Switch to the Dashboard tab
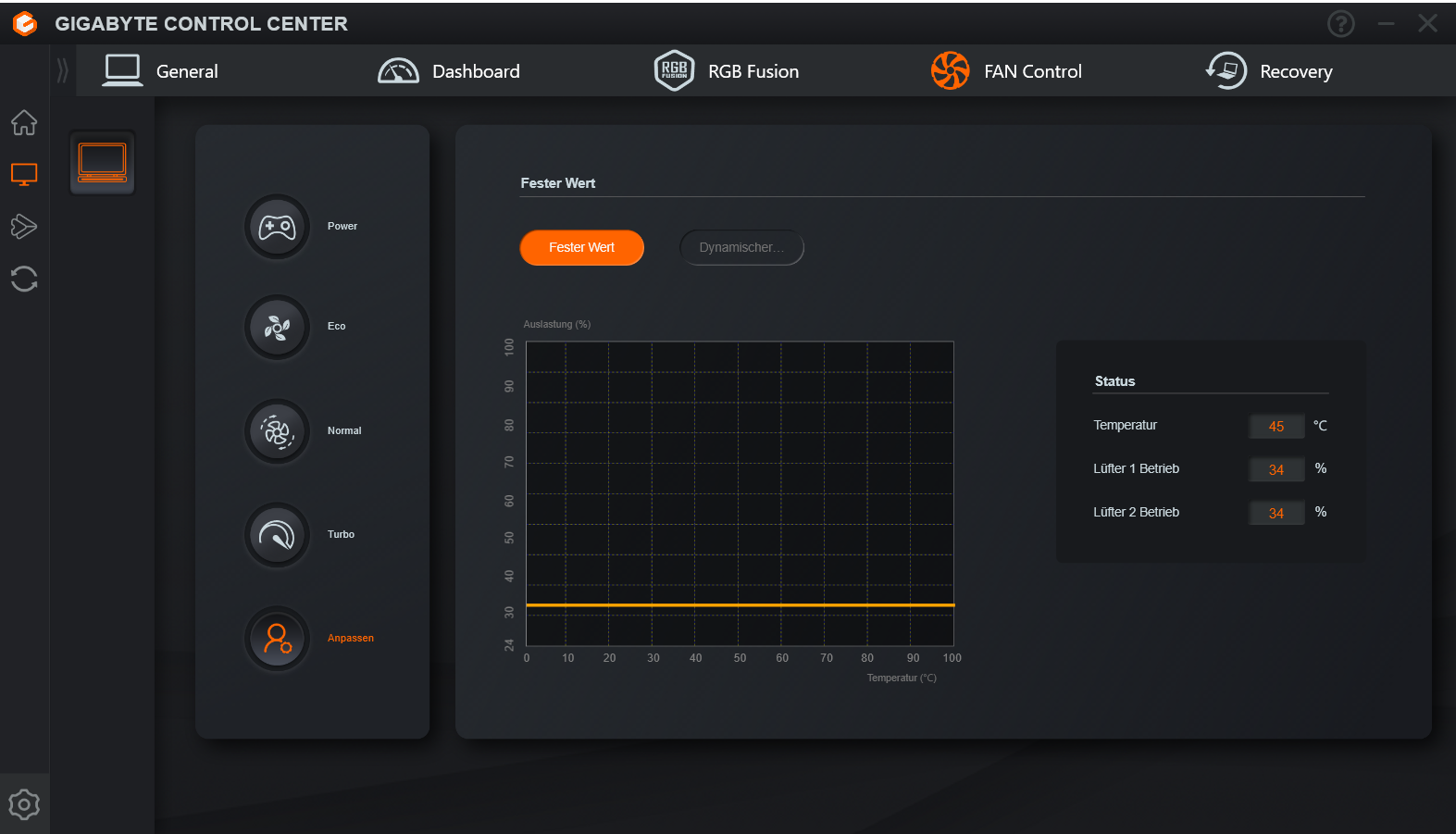 pyautogui.click(x=450, y=71)
